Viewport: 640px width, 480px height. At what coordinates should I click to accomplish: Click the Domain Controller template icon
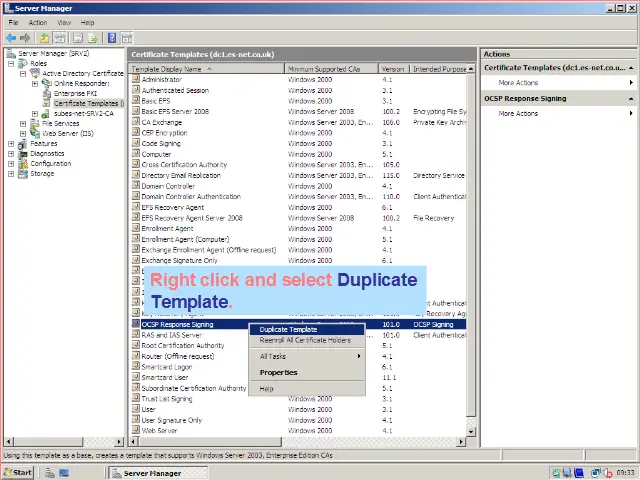(x=136, y=186)
